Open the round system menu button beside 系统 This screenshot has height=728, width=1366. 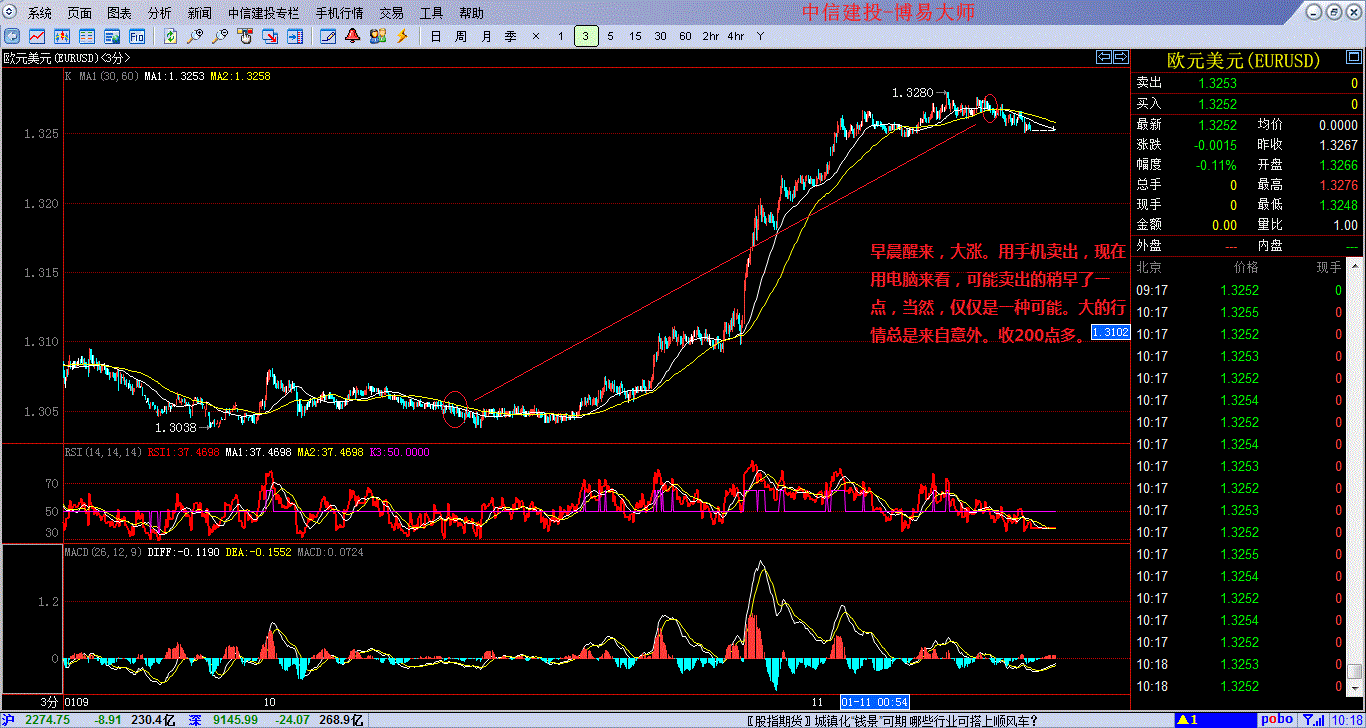[x=11, y=13]
